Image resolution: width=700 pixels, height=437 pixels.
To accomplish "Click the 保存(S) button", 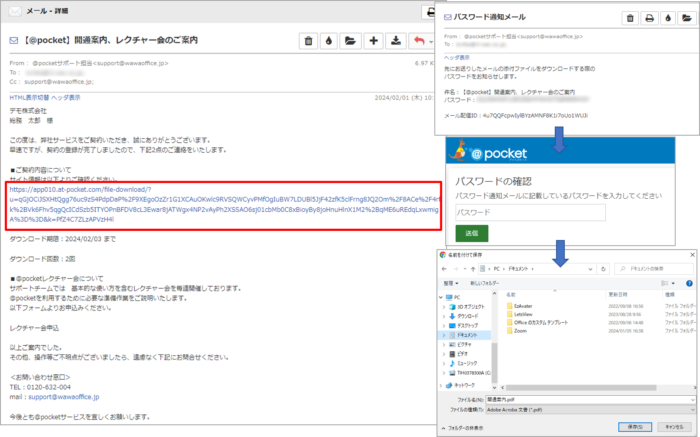I will 635,427.
